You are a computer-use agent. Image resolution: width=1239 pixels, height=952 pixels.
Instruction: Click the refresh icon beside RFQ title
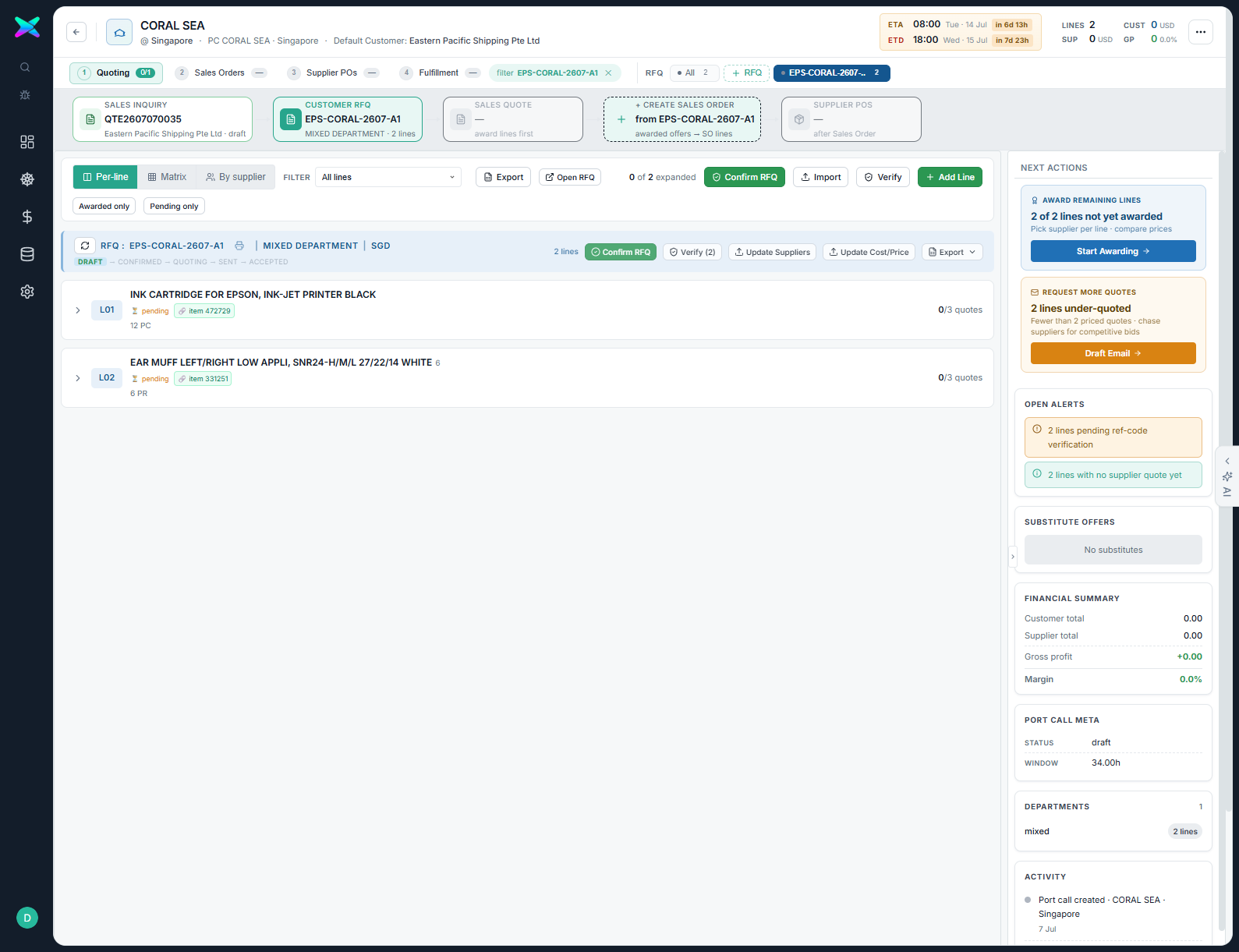[85, 246]
